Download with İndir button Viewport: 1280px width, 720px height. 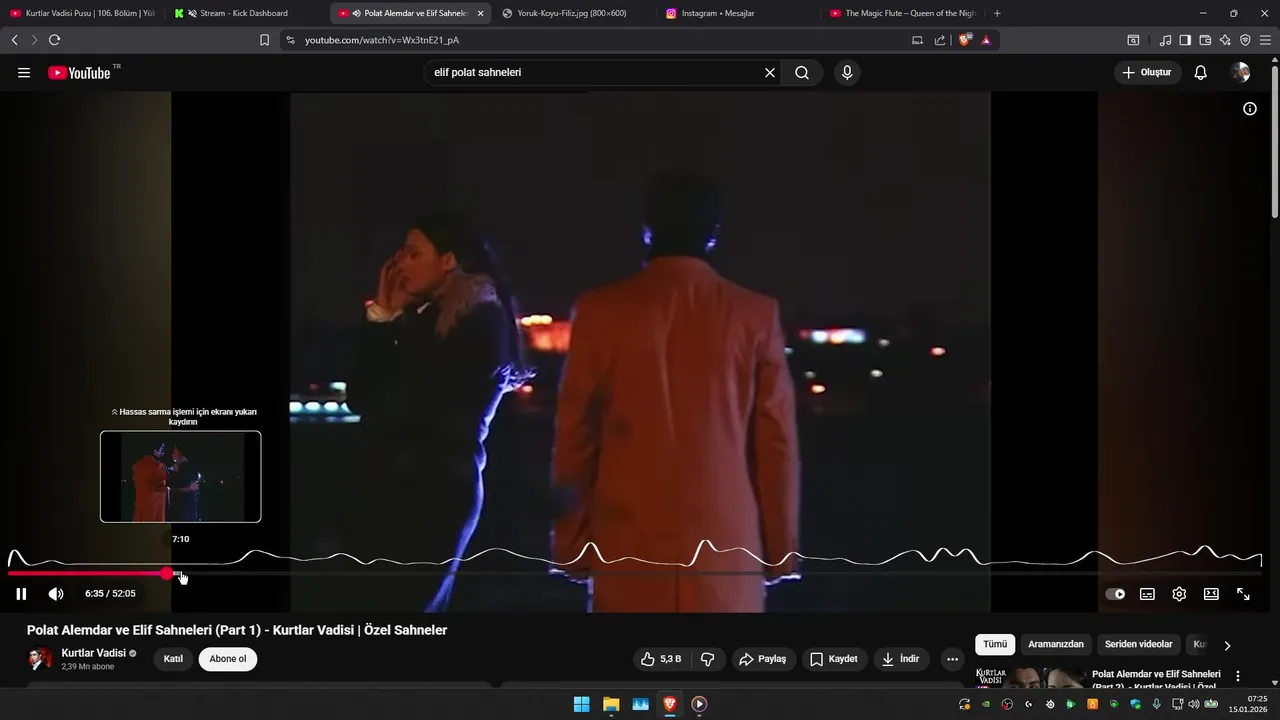[901, 659]
